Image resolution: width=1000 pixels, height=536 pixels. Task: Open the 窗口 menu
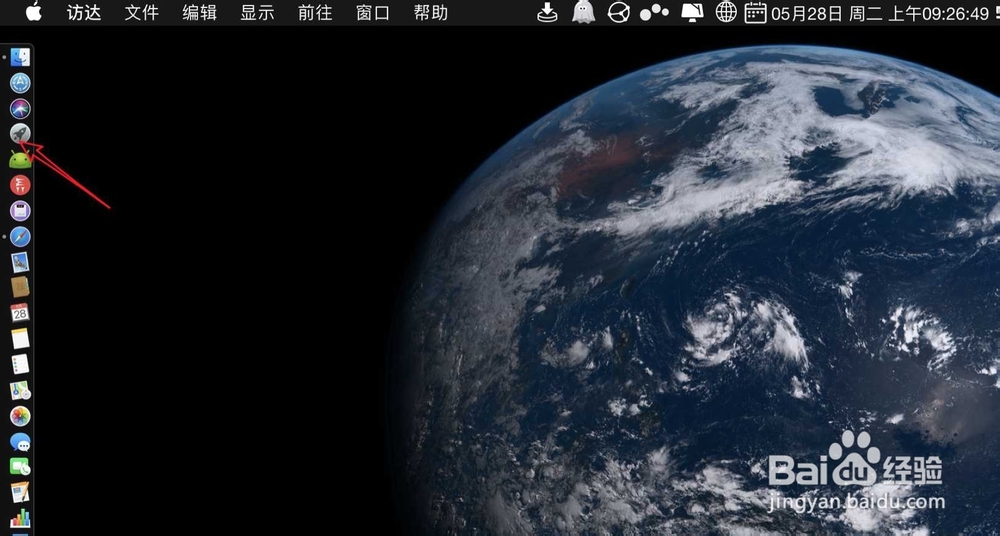click(373, 13)
